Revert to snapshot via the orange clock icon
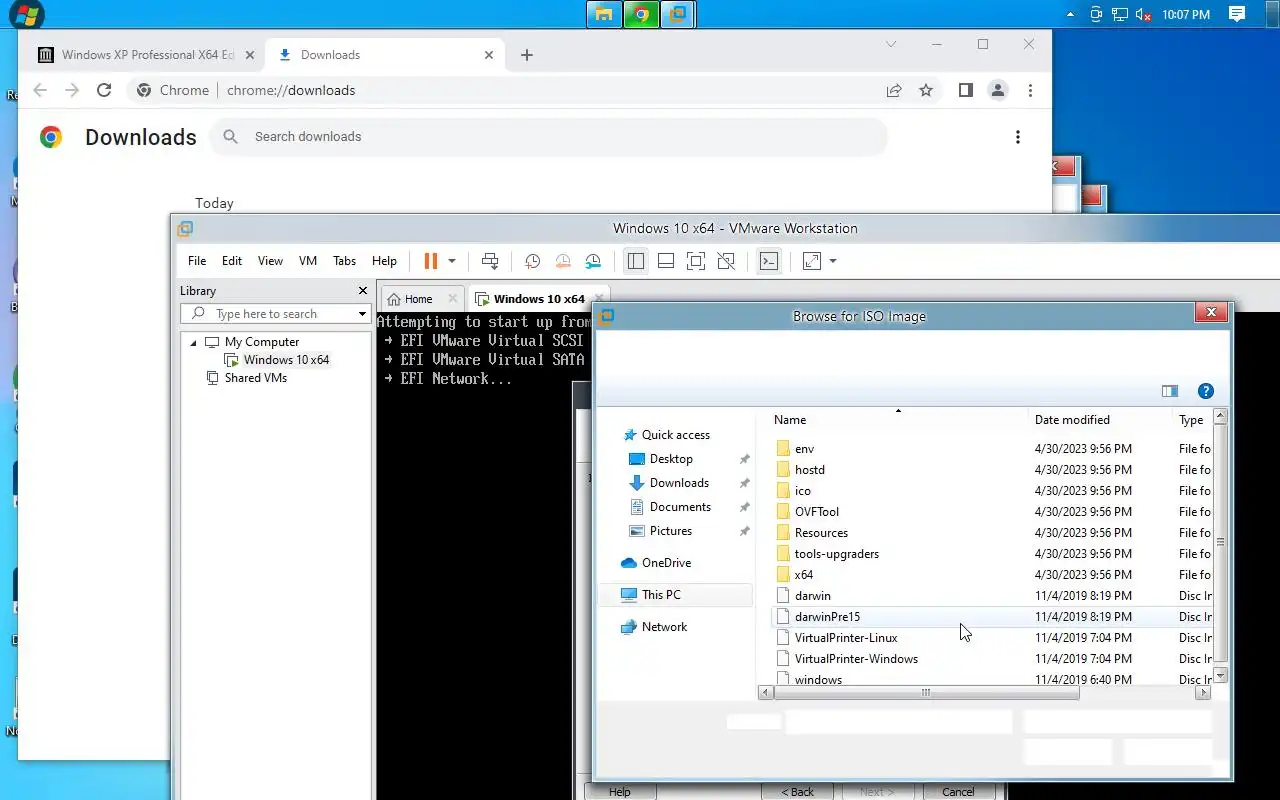1280x800 pixels. tap(563, 261)
